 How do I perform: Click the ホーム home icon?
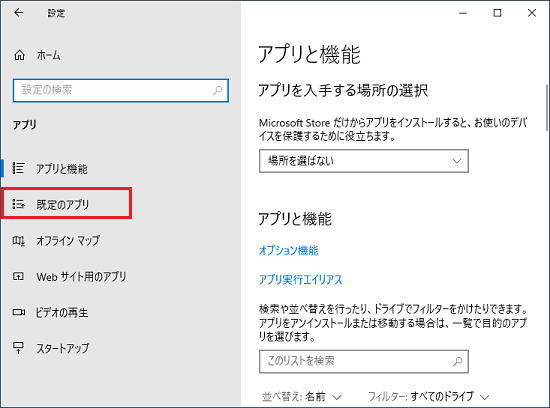pos(19,55)
